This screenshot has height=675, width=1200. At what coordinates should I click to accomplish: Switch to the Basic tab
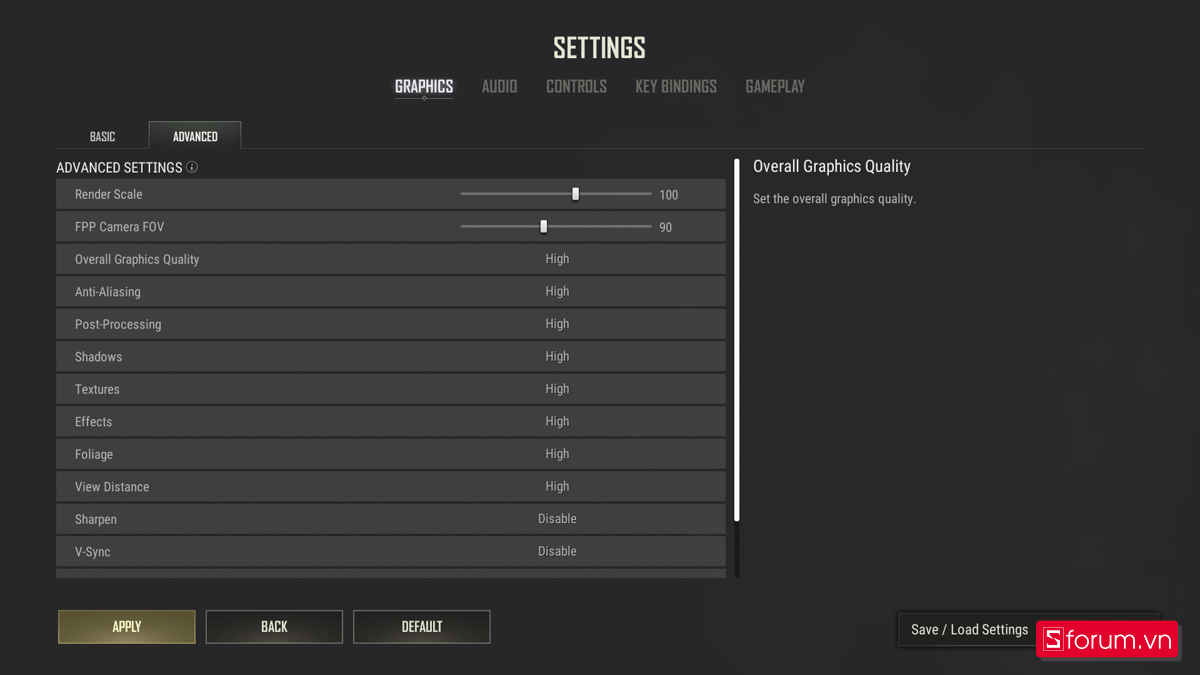tap(102, 136)
